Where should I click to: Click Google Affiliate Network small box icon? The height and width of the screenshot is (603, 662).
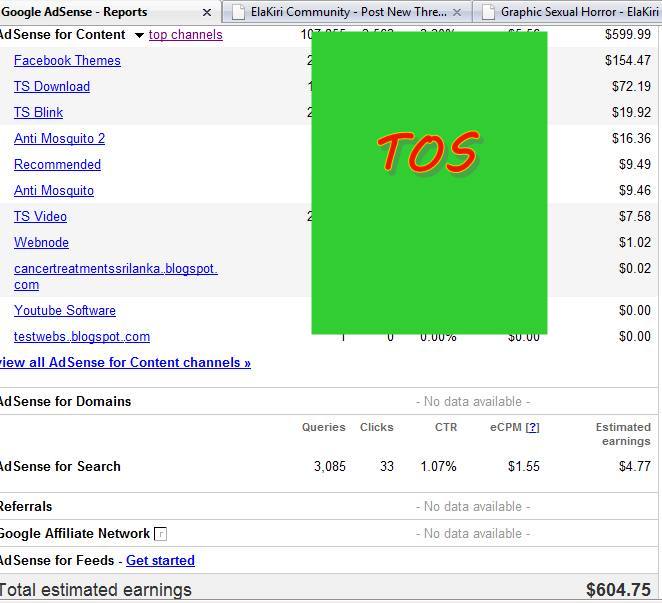point(160,534)
